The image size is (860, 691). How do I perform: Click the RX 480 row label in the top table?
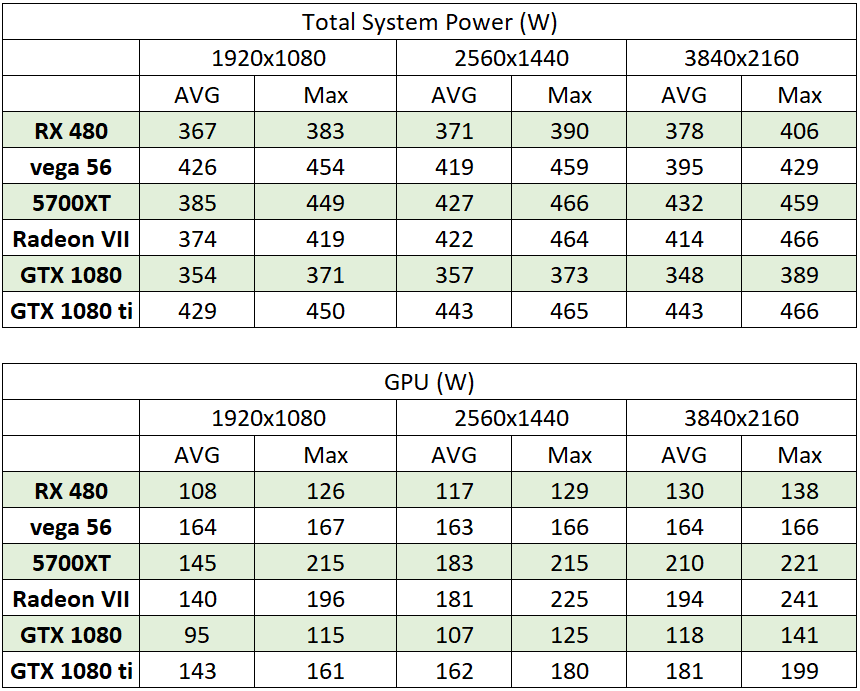[x=71, y=131]
